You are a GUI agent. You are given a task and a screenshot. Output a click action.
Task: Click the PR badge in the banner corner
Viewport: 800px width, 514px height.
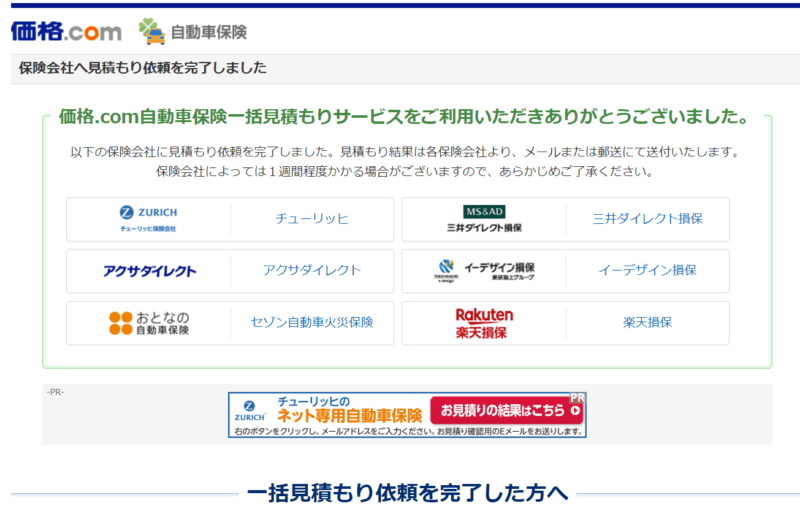pos(577,398)
